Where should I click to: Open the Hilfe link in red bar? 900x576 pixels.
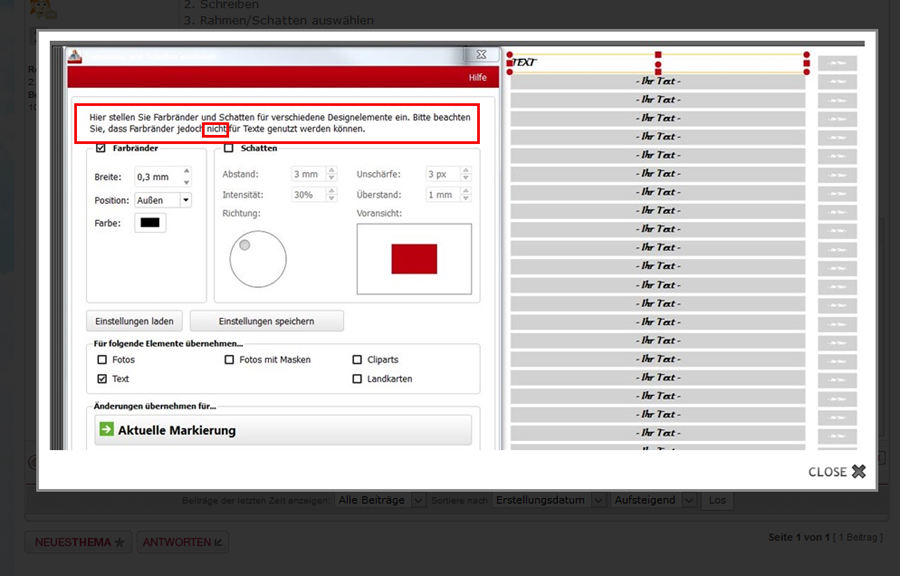[478, 77]
